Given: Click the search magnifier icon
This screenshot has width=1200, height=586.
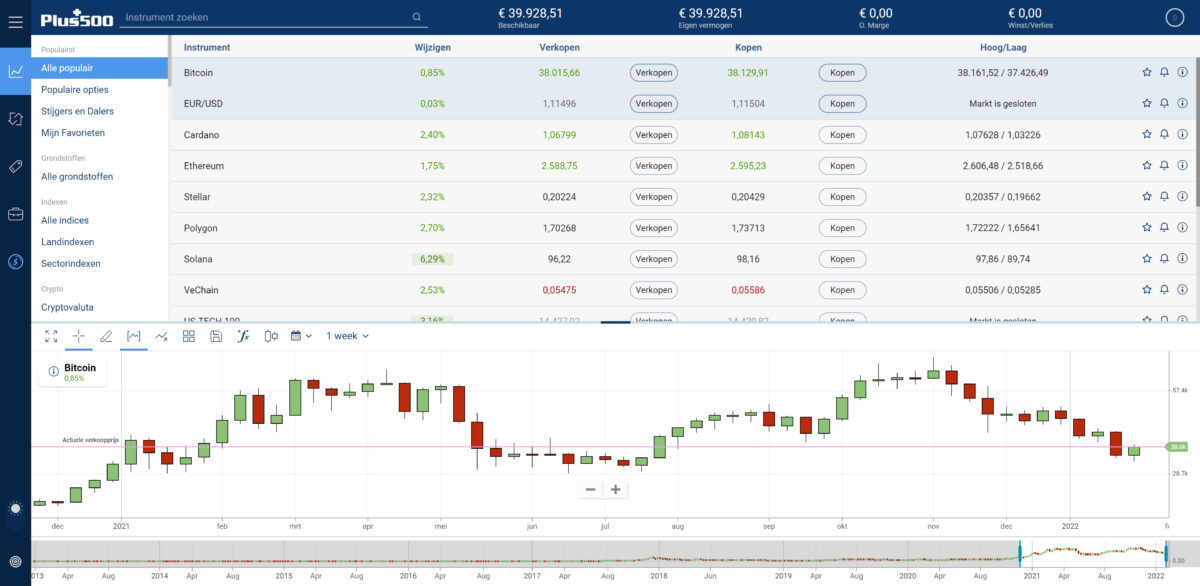Looking at the screenshot, I should pos(417,17).
